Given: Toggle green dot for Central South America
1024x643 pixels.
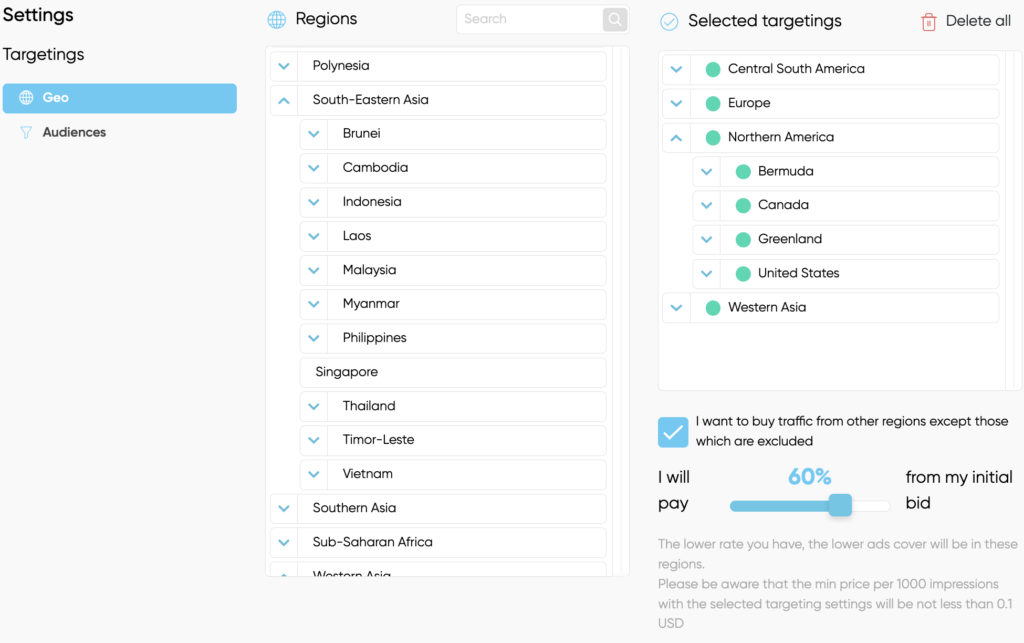Looking at the screenshot, I should pyautogui.click(x=713, y=69).
